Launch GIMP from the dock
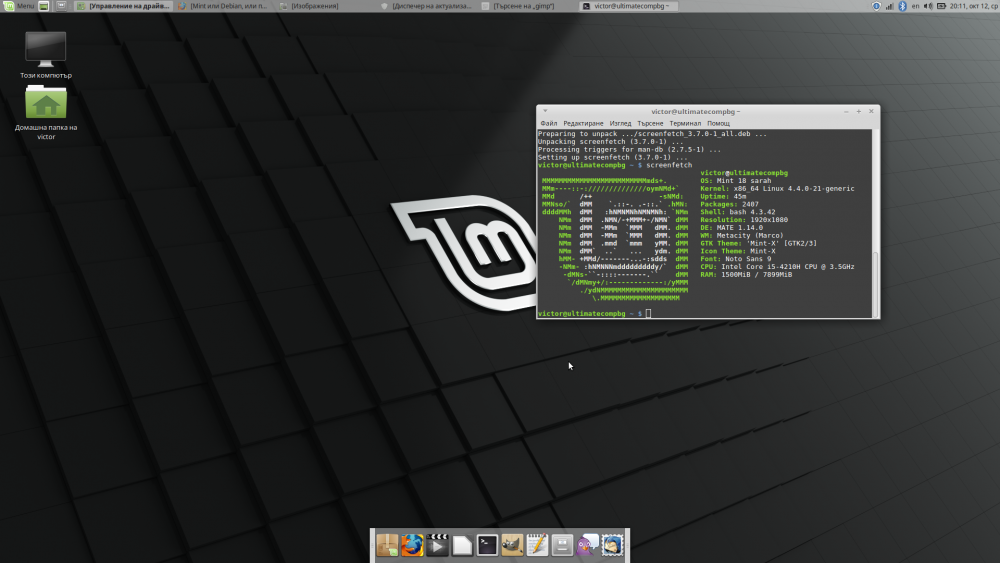Image resolution: width=1000 pixels, height=563 pixels. pos(512,545)
